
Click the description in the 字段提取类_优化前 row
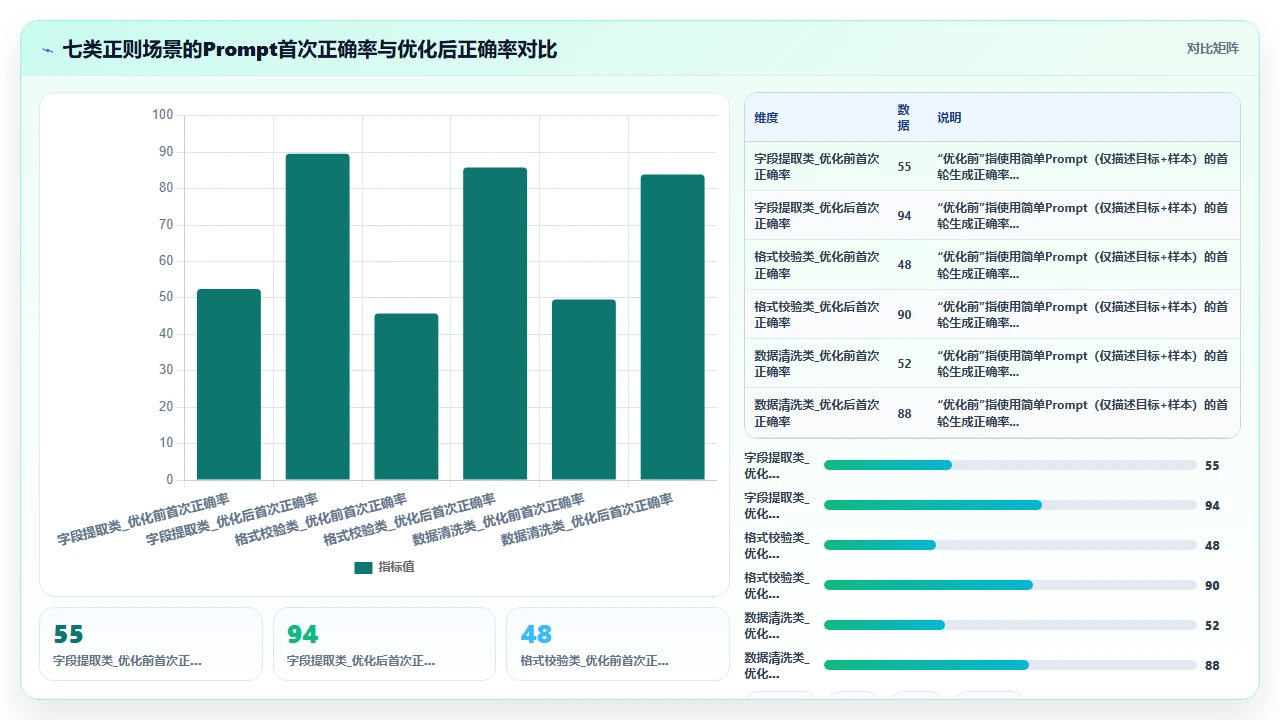coord(1082,166)
